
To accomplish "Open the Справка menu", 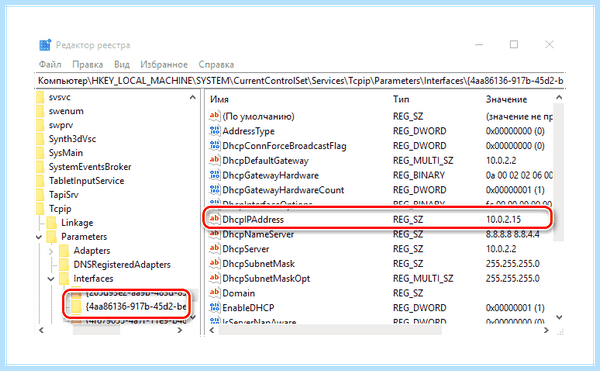I will pos(216,64).
